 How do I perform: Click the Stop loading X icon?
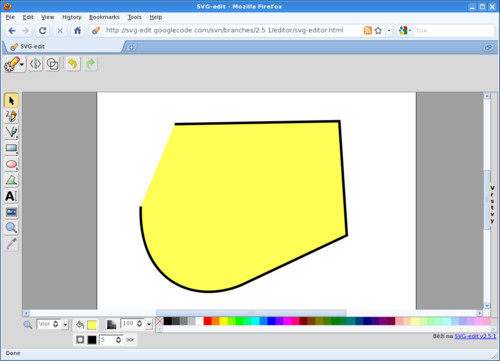[x=60, y=31]
